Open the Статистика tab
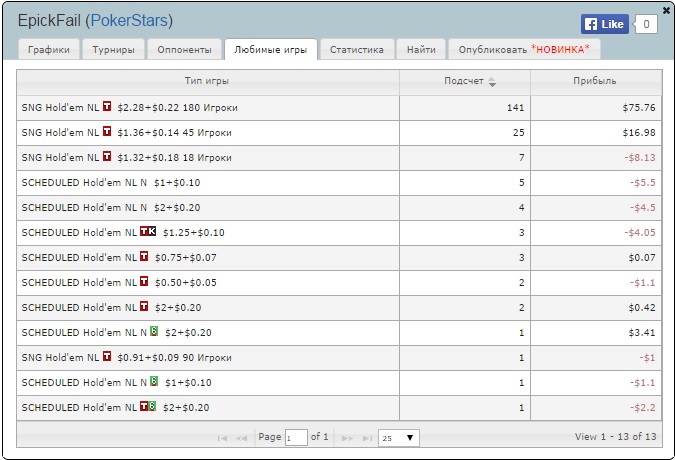The width and height of the screenshot is (675, 460). (356, 49)
